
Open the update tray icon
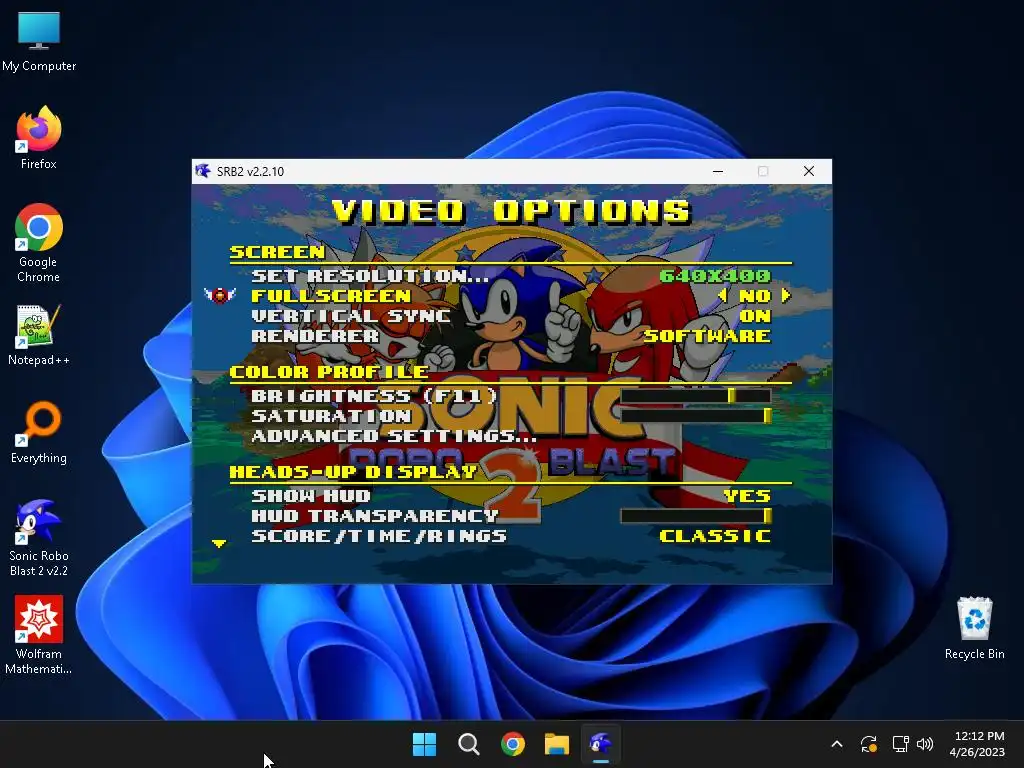pyautogui.click(x=869, y=744)
